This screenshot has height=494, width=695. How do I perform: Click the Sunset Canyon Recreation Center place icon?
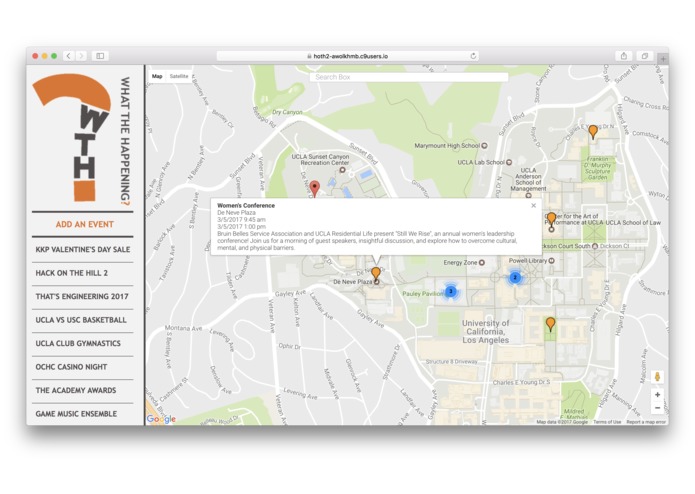click(x=342, y=170)
